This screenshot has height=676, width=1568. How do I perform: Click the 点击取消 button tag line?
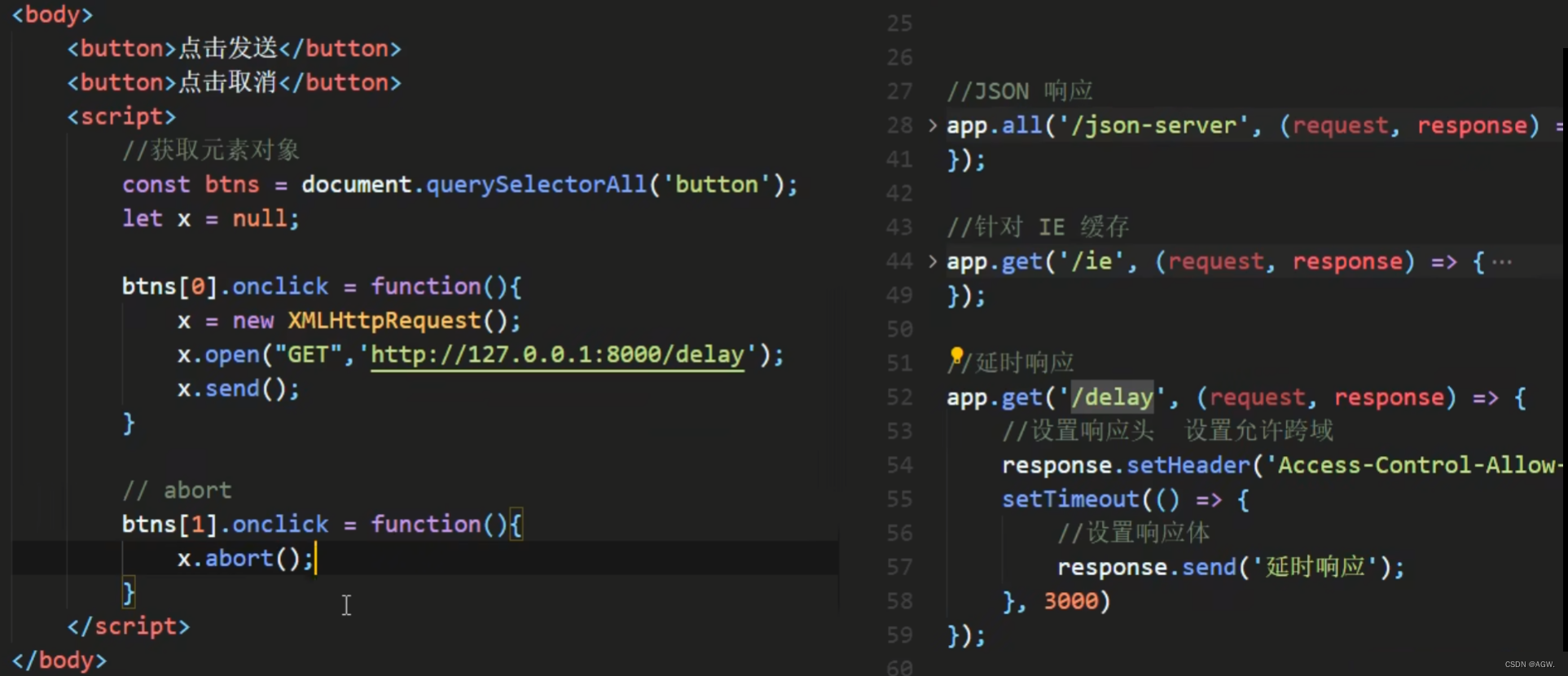[235, 83]
